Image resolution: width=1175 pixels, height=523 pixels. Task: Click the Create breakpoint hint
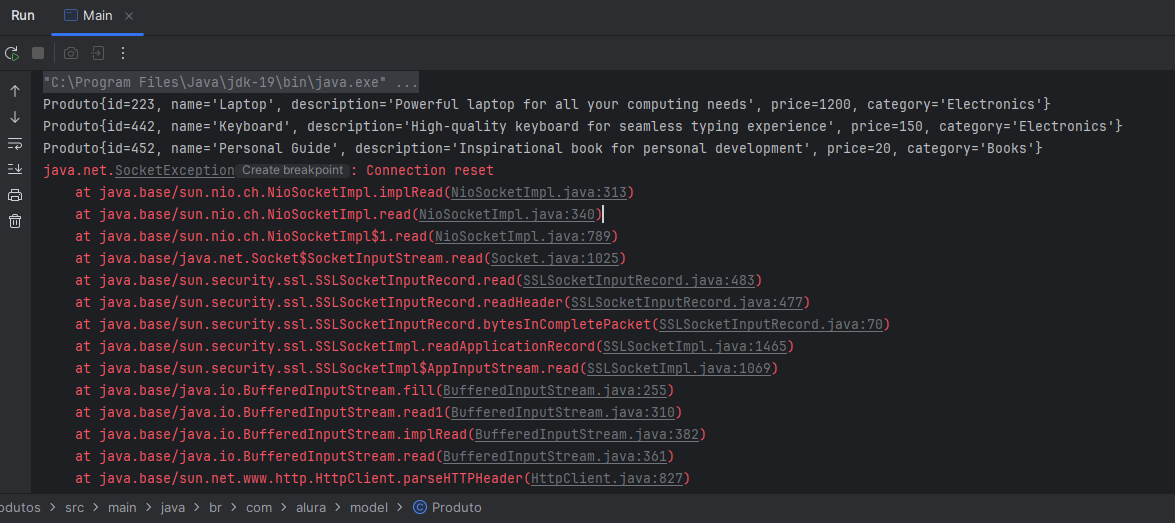coord(294,171)
